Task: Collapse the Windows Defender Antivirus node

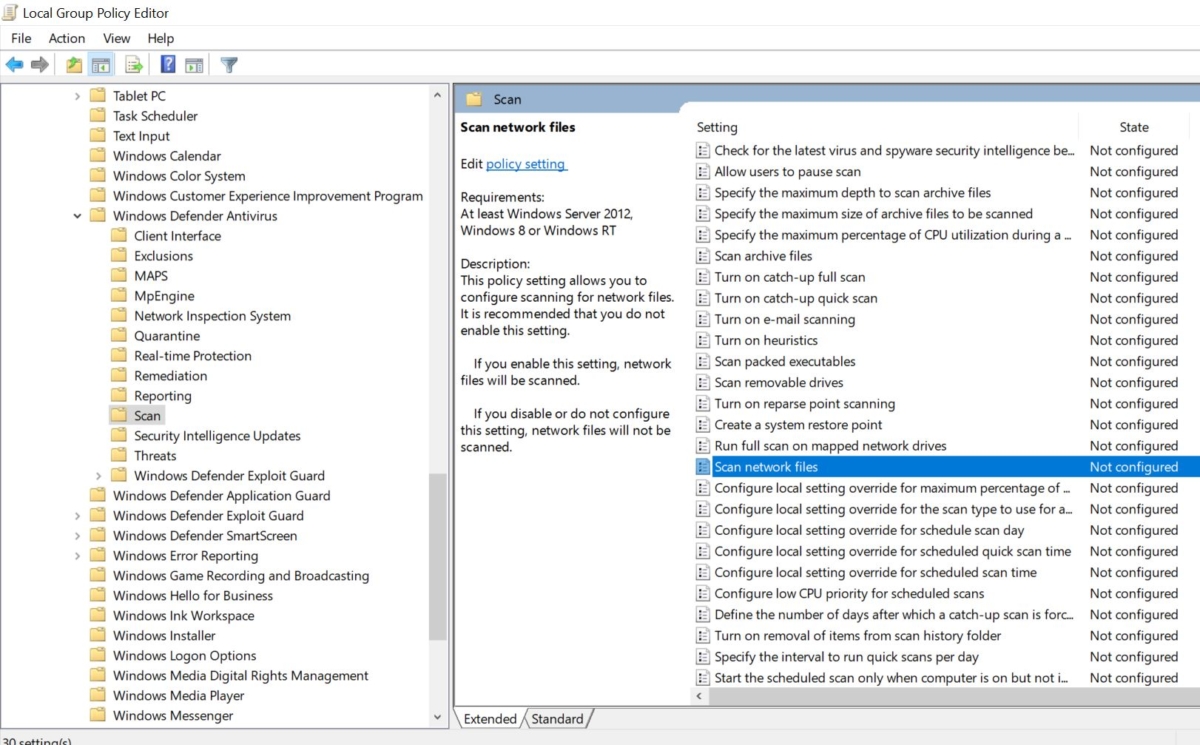Action: 77,215
